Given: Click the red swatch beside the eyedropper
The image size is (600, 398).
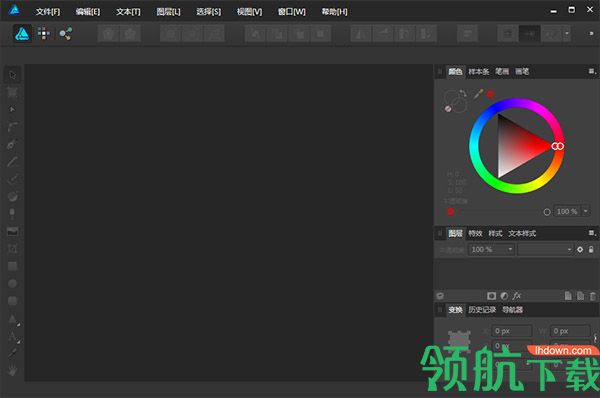Looking at the screenshot, I should coord(490,94).
